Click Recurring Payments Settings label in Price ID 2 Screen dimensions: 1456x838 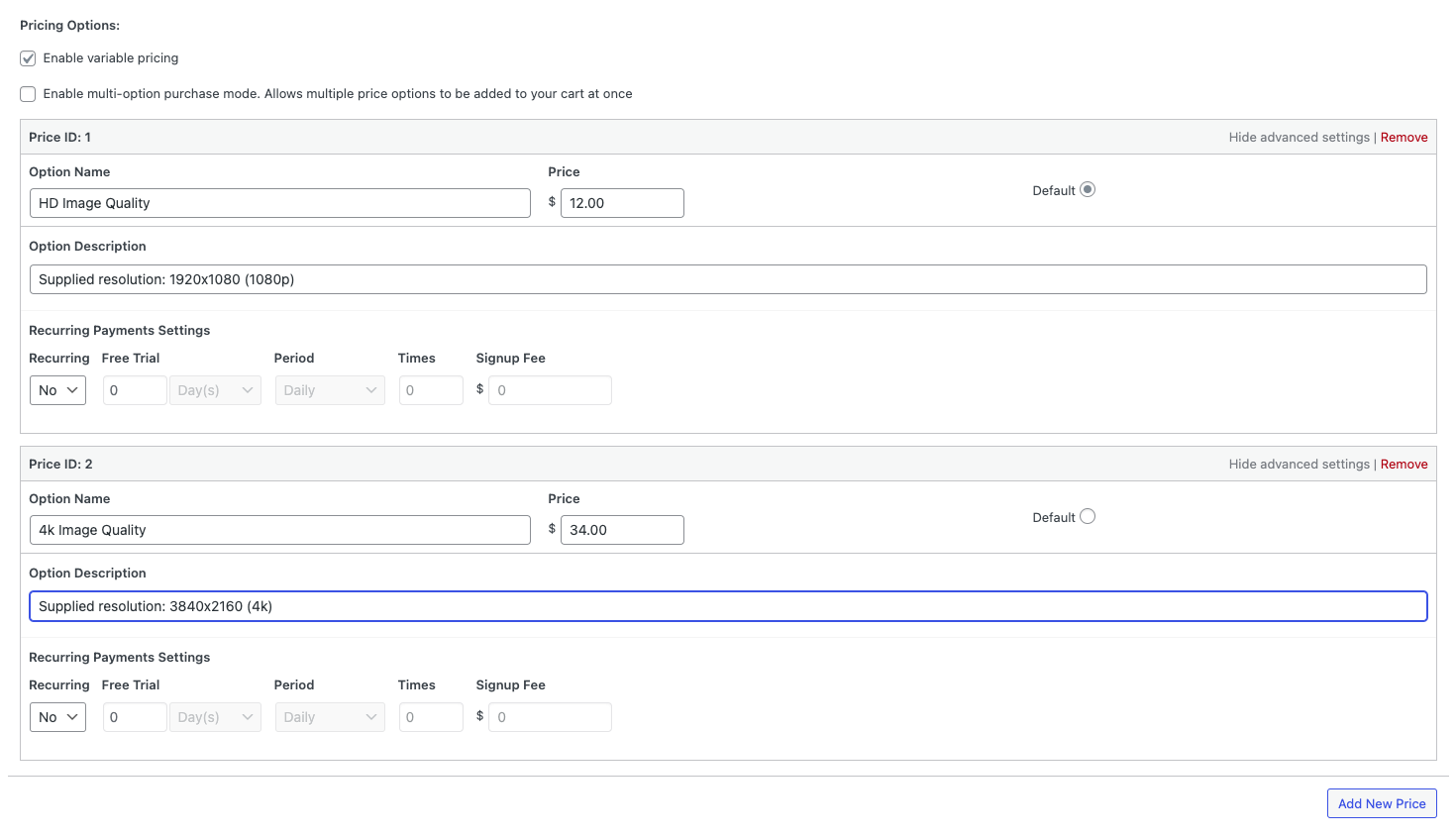119,658
